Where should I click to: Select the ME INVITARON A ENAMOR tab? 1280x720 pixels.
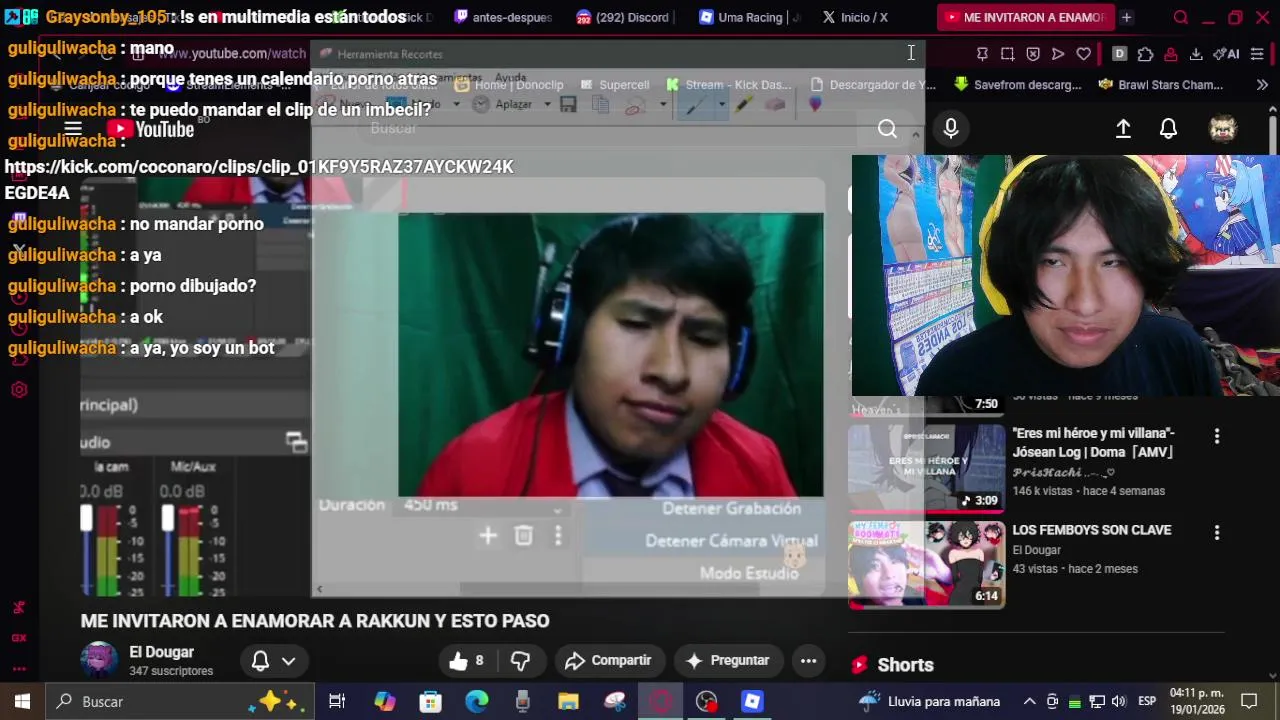(1024, 17)
